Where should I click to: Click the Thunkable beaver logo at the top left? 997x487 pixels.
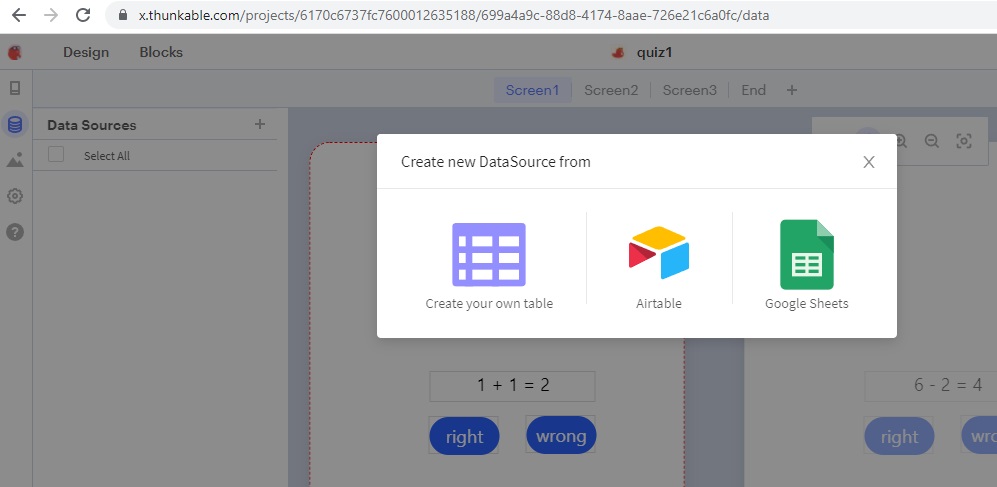coord(15,52)
